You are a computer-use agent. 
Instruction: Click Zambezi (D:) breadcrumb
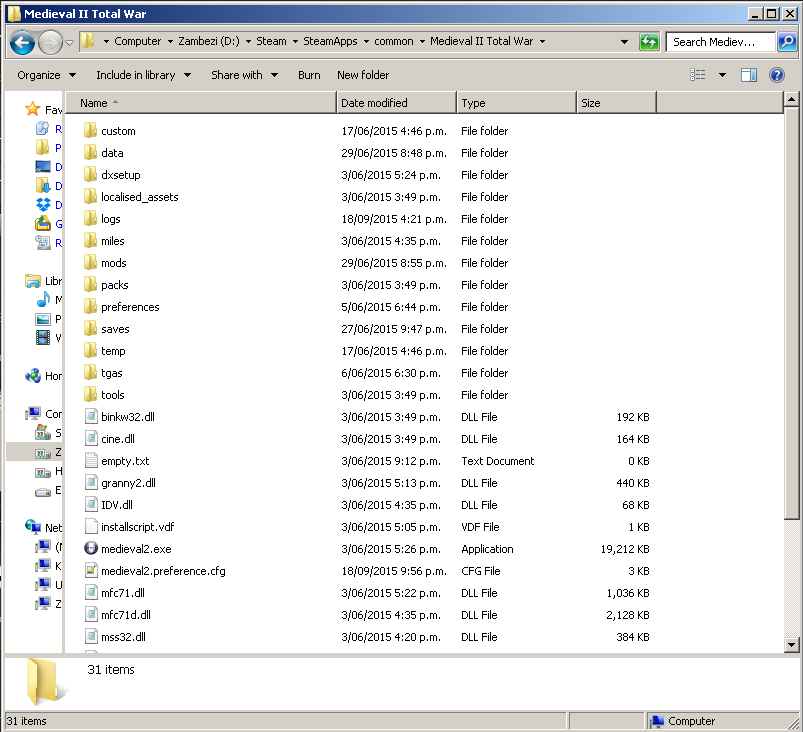(x=208, y=41)
